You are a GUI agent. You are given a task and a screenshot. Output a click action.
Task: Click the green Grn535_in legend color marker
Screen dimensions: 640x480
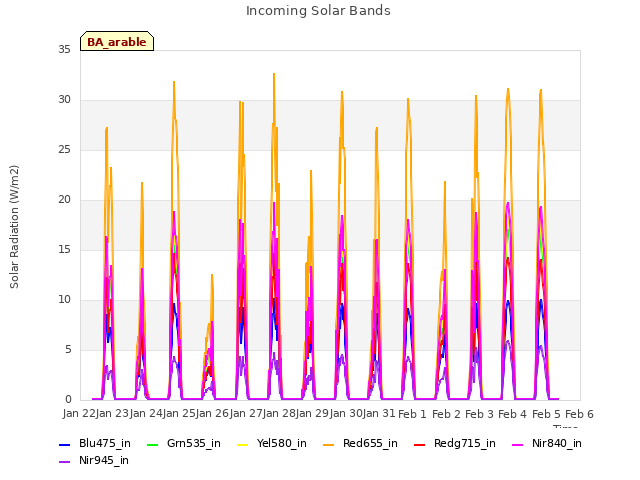point(153,444)
